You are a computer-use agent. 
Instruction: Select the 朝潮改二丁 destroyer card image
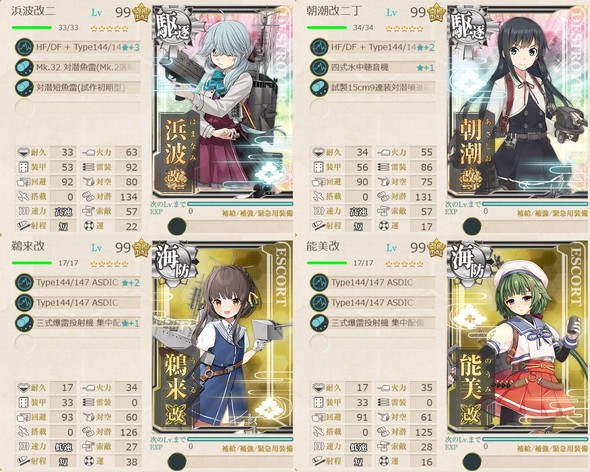(x=518, y=101)
